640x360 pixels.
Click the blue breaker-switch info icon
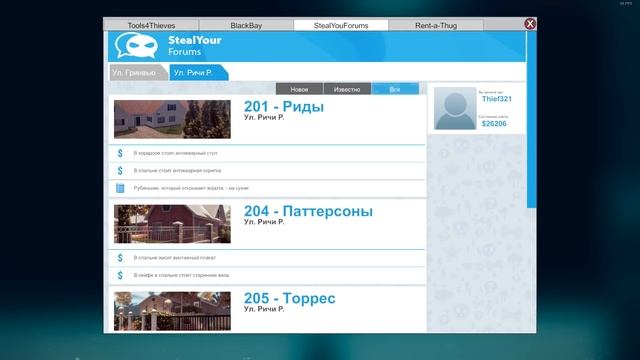[120, 188]
